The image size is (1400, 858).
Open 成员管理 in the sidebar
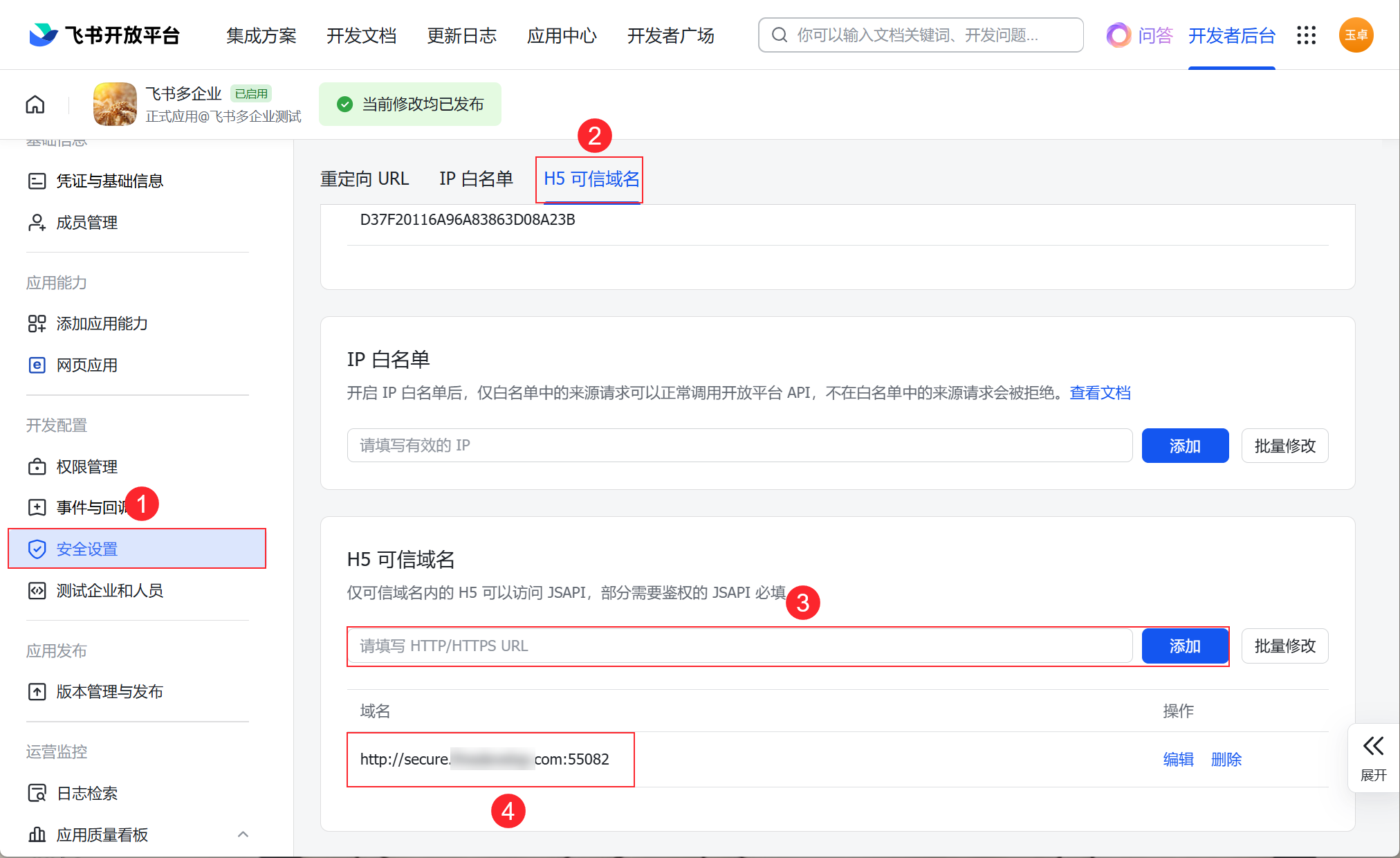(86, 223)
